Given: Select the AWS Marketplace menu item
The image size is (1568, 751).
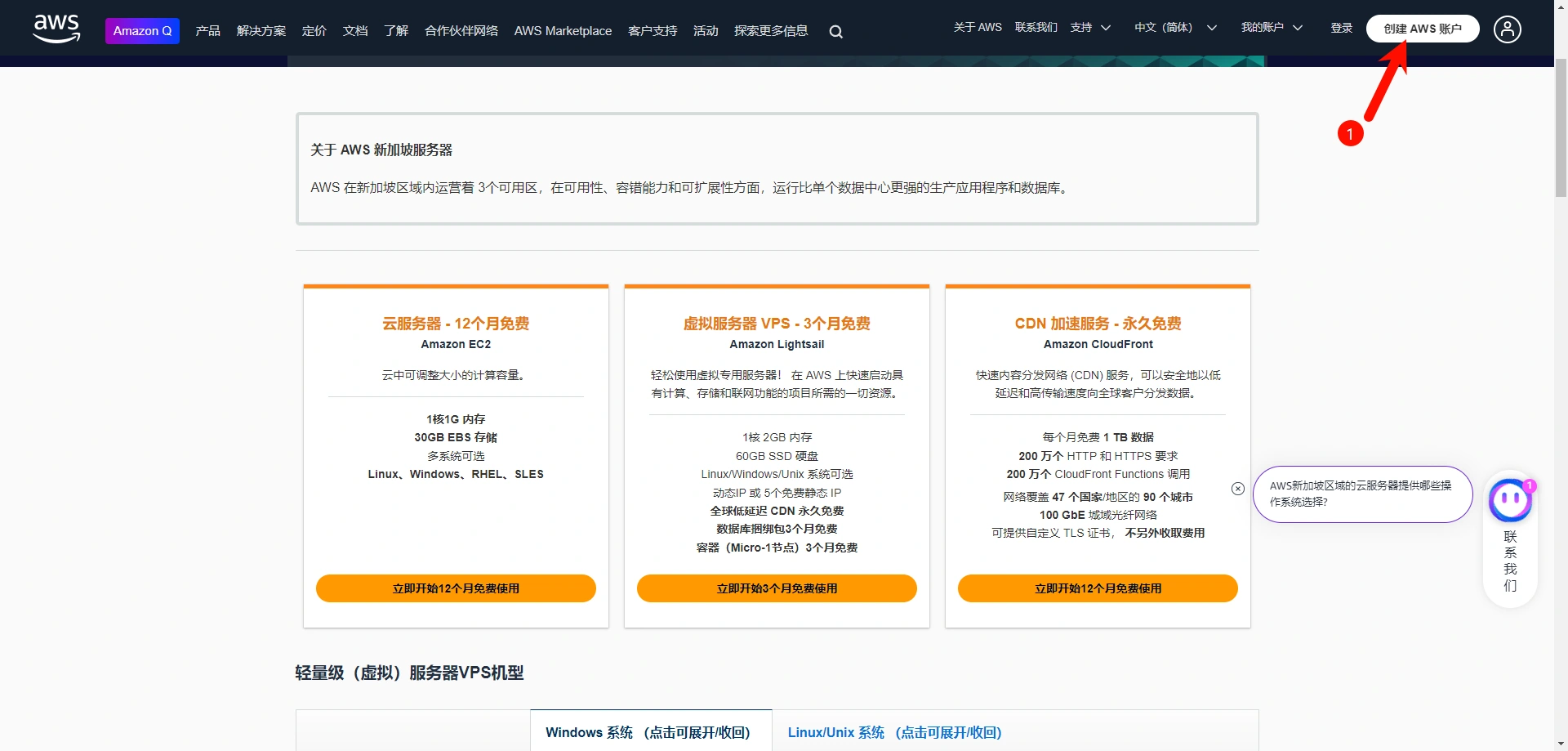Looking at the screenshot, I should coord(563,31).
